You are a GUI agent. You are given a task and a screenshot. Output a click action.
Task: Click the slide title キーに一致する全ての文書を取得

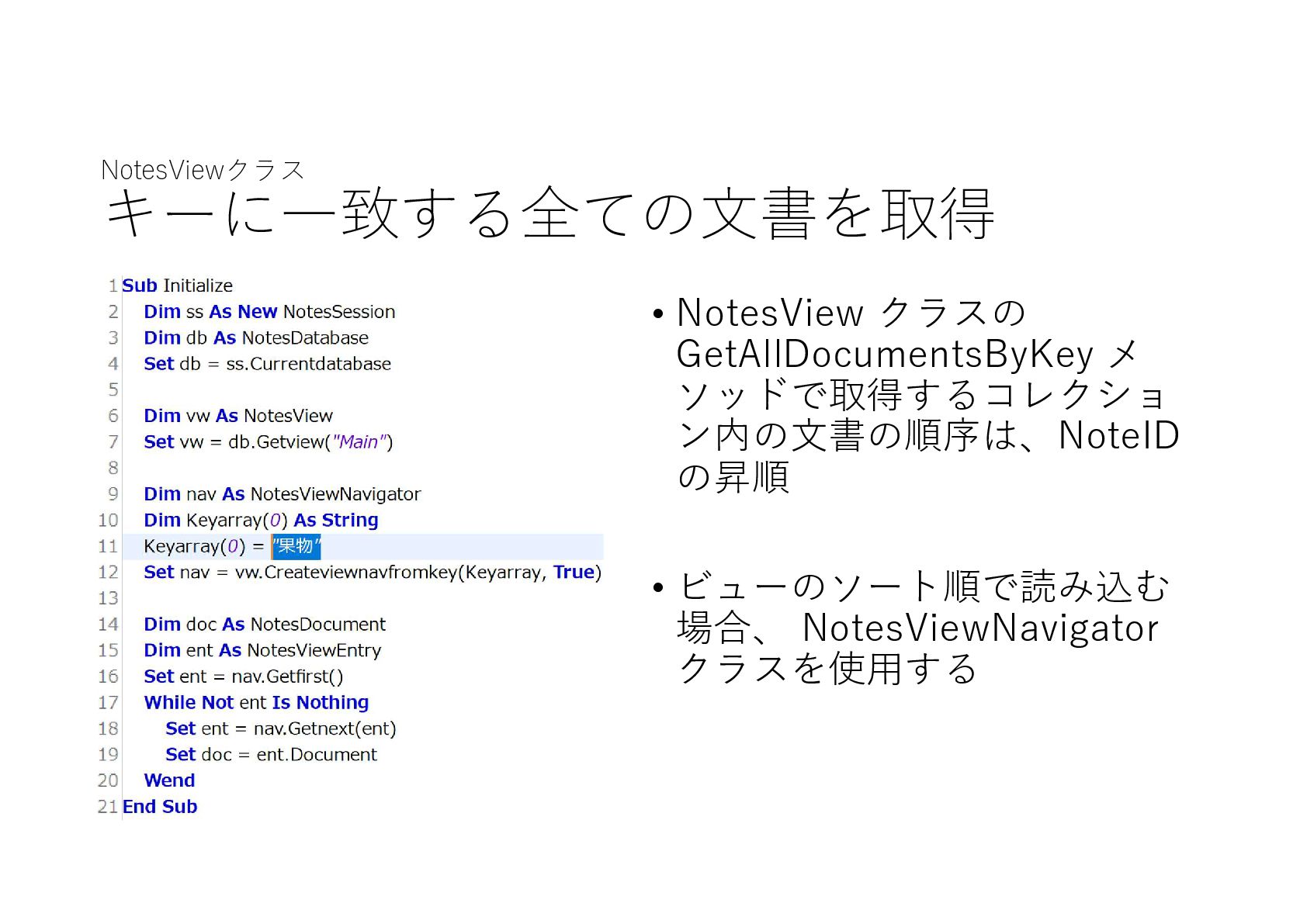click(x=549, y=213)
